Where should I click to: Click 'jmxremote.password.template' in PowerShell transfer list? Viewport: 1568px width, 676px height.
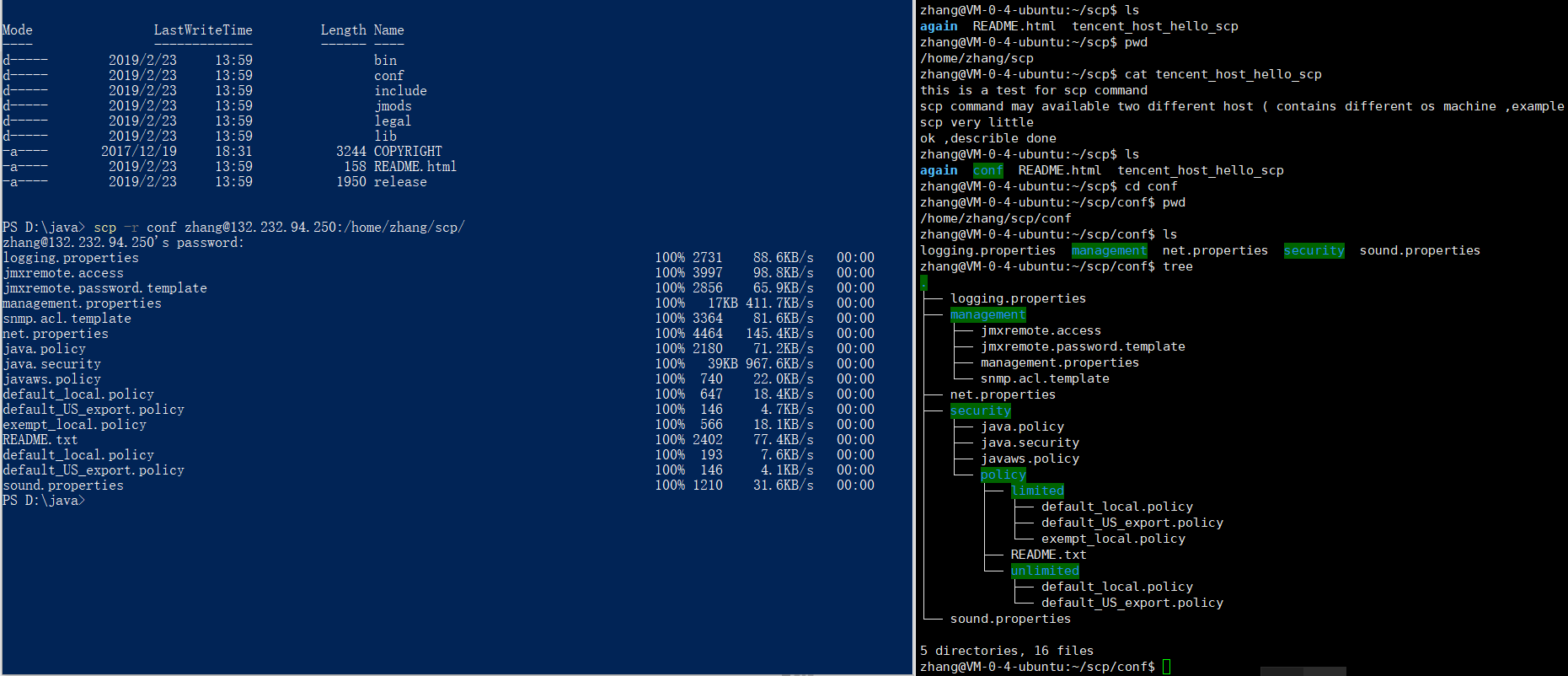[104, 288]
